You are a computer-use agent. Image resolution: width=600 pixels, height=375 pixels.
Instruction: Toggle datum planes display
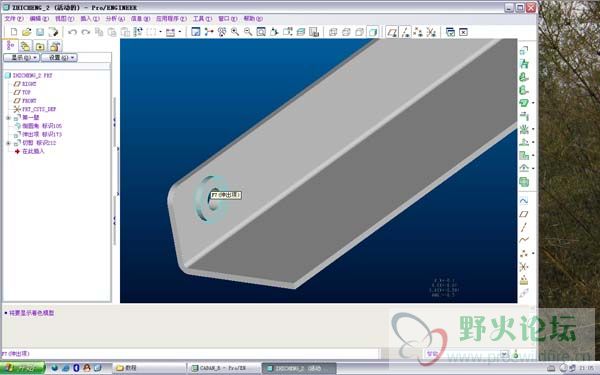[x=391, y=32]
